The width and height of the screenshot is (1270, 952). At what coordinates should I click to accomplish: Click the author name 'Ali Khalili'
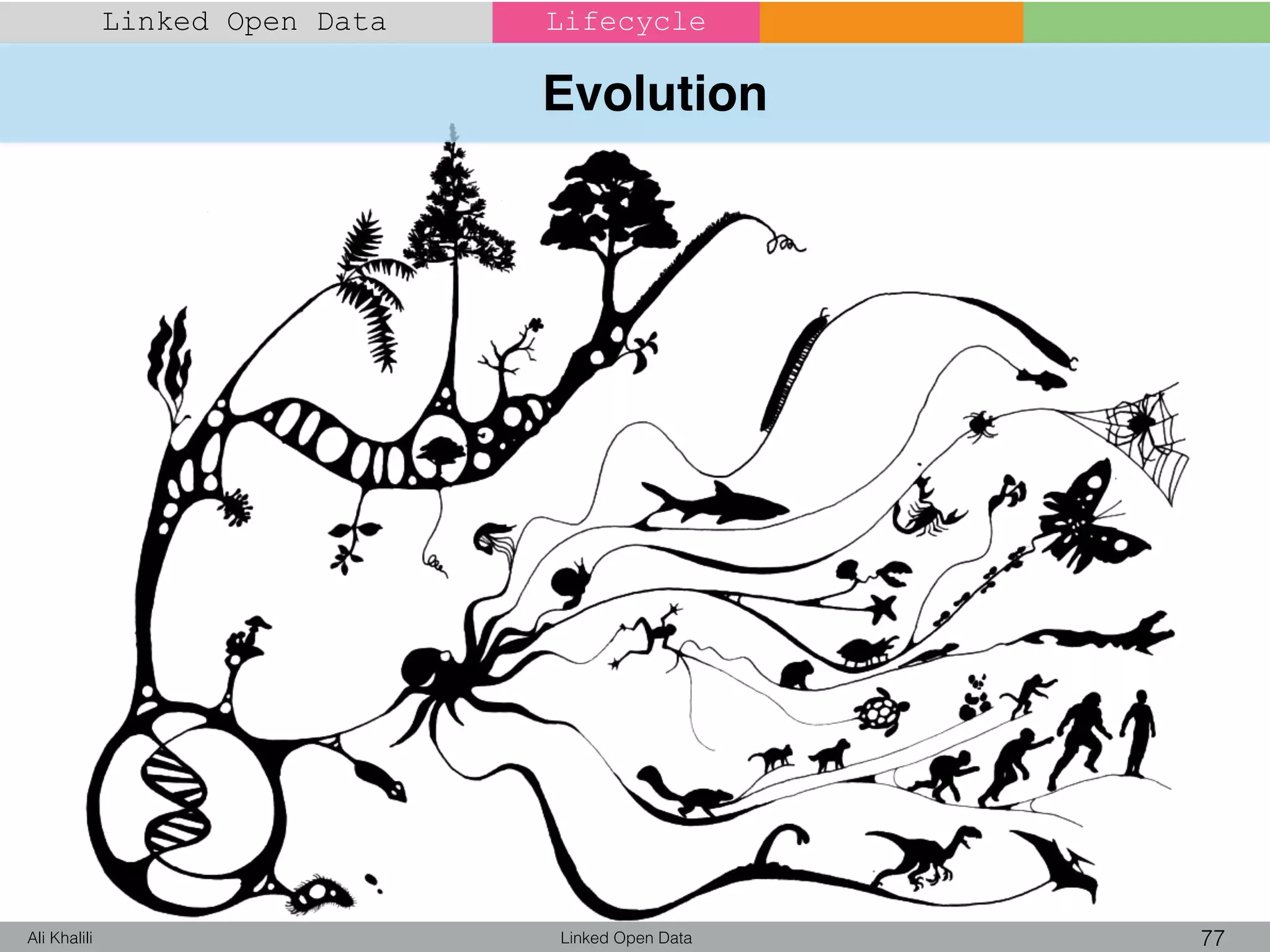(x=60, y=938)
